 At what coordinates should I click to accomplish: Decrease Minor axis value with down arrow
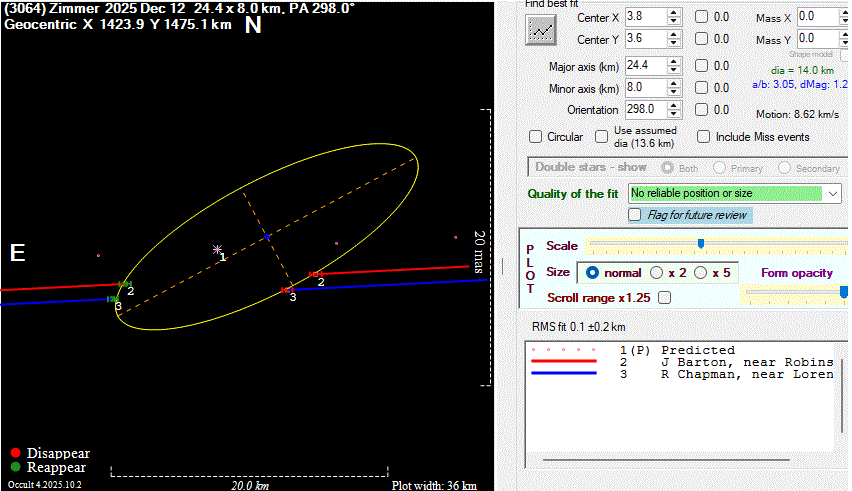click(673, 93)
